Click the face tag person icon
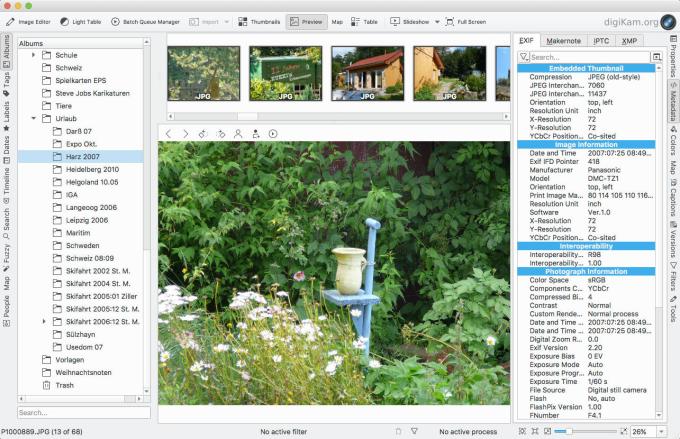Image resolution: width=680 pixels, height=439 pixels. click(238, 134)
